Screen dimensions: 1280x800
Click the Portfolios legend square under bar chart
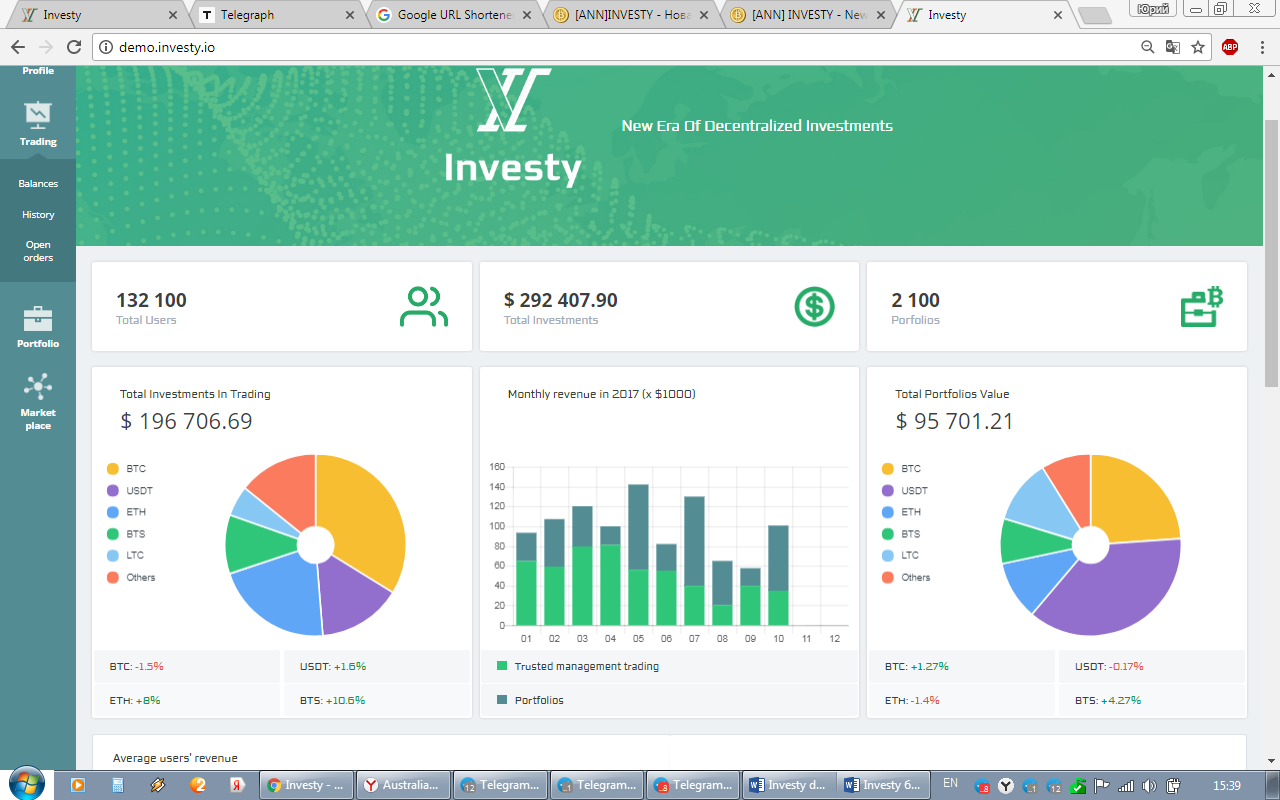pos(502,700)
